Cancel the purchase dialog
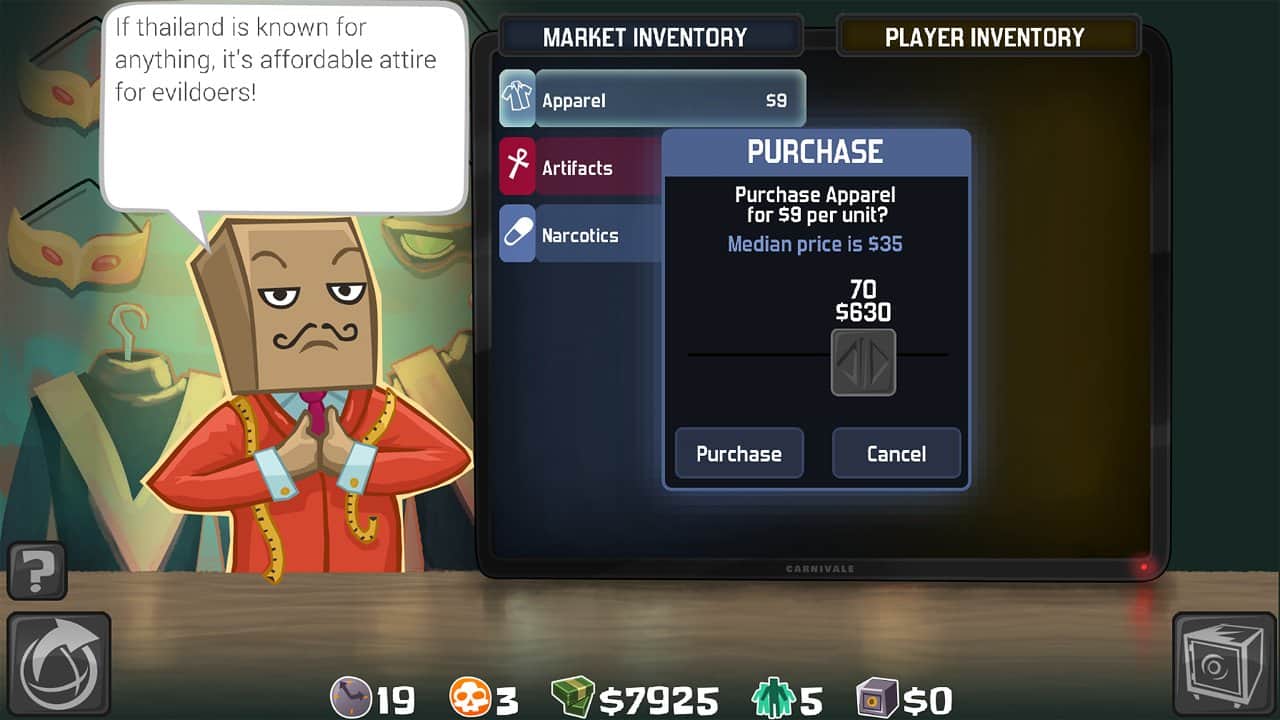Screen dimensions: 1280x720 coord(896,453)
